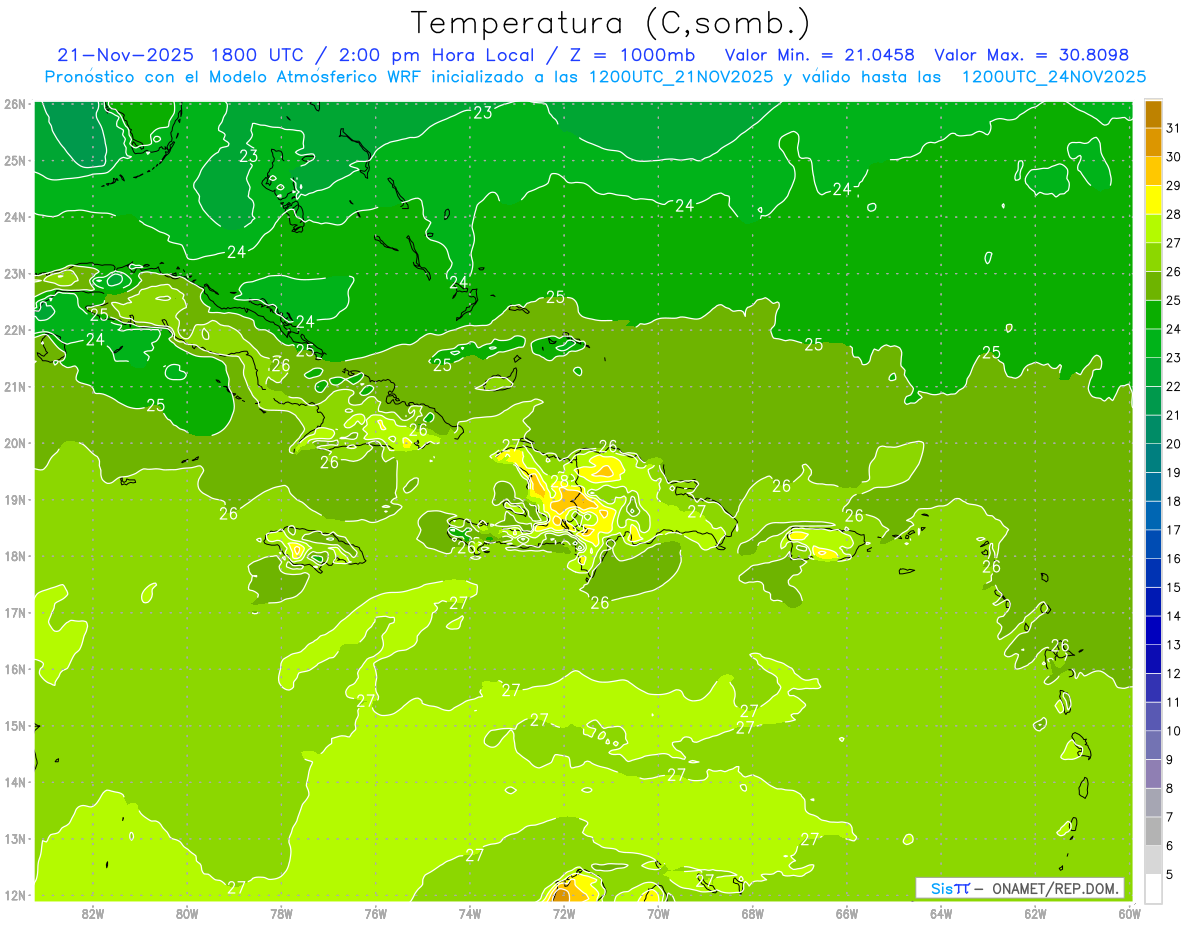Click the longitude axis label 60W
The height and width of the screenshot is (927, 1200).
1129,913
